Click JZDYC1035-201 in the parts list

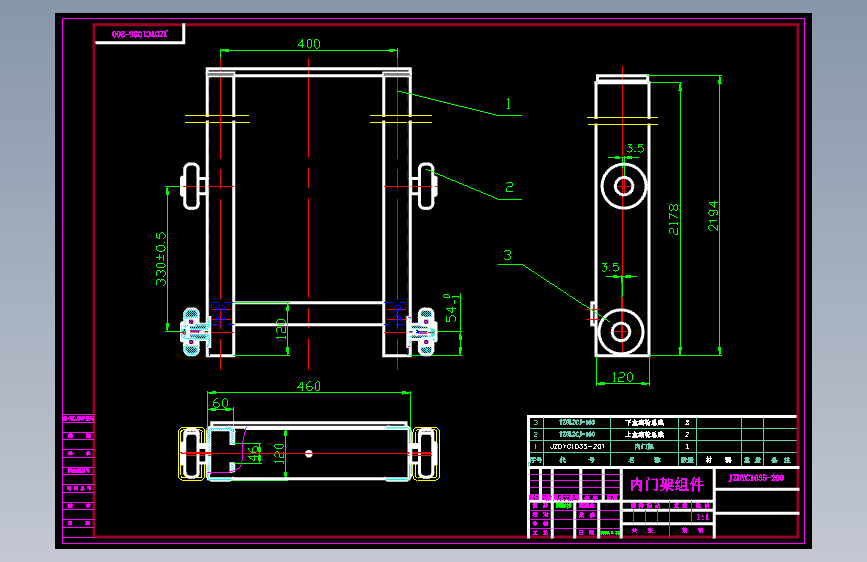pyautogui.click(x=577, y=446)
